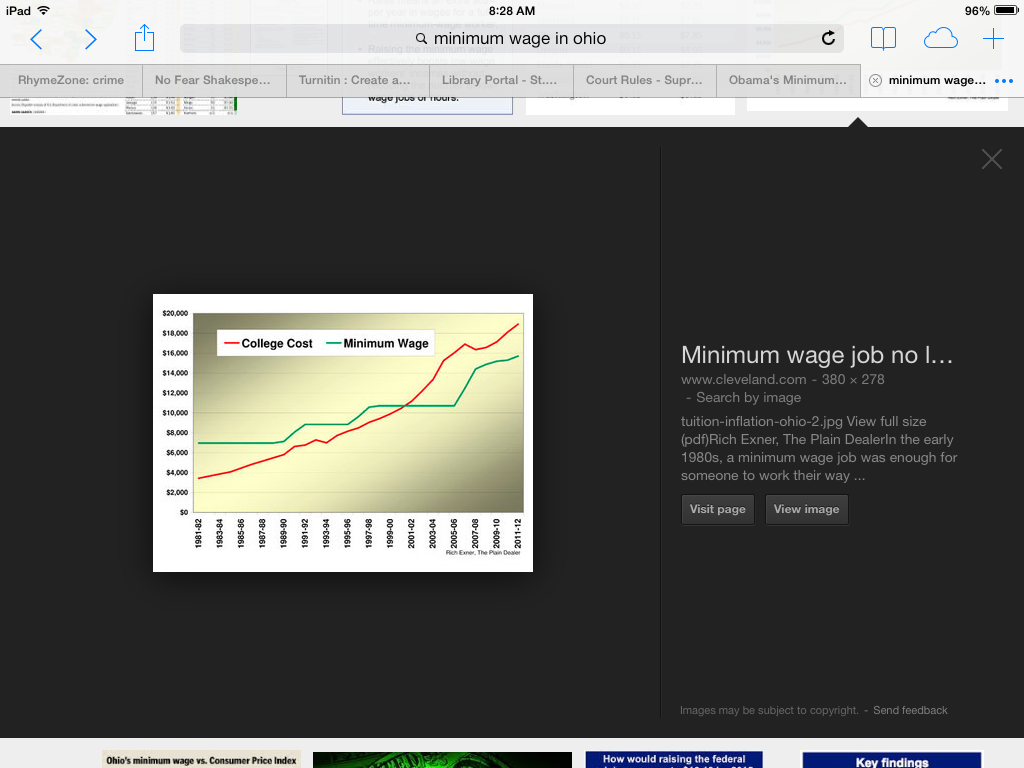Go to Court Rules tab

click(644, 80)
